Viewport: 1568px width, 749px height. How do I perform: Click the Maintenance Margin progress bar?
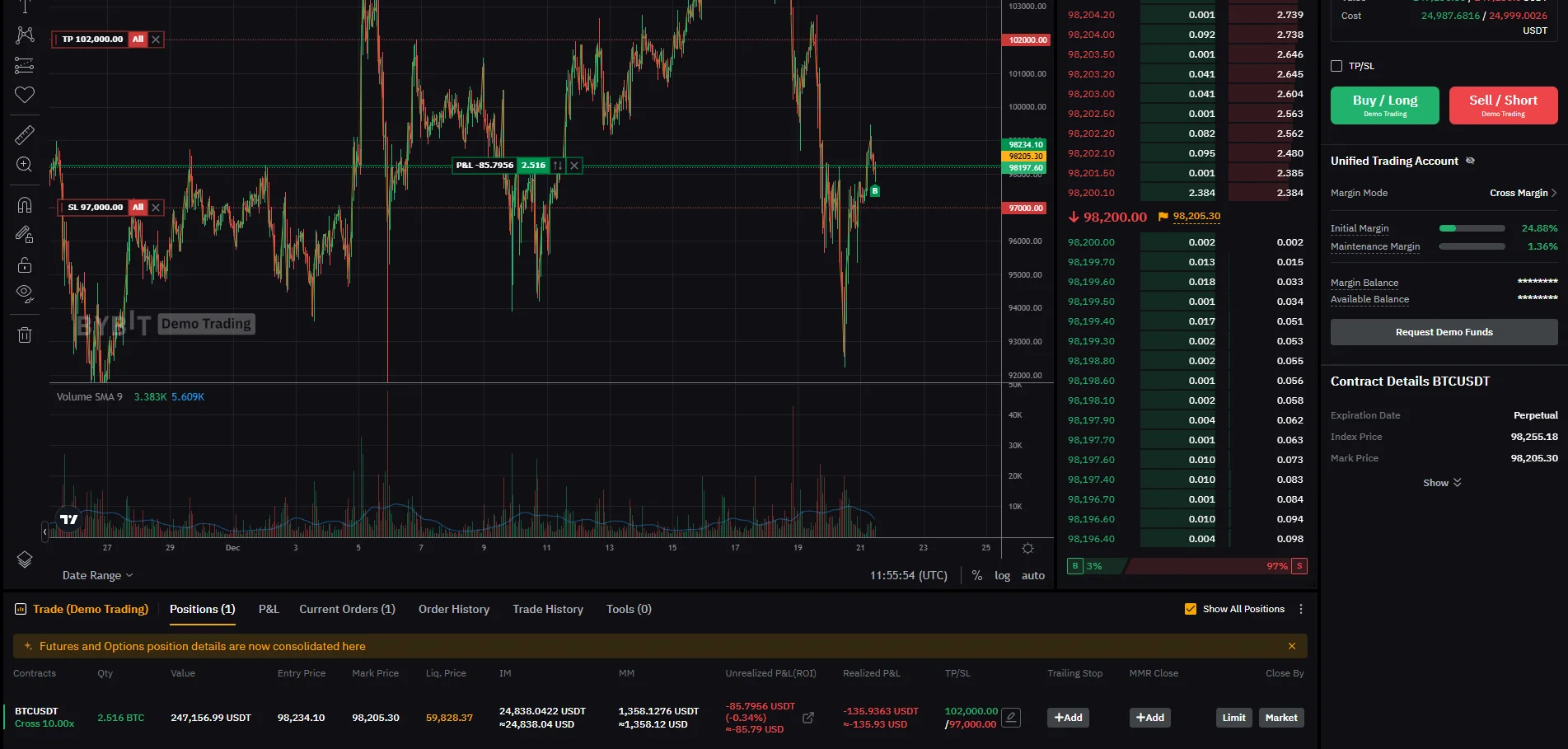point(1472,246)
